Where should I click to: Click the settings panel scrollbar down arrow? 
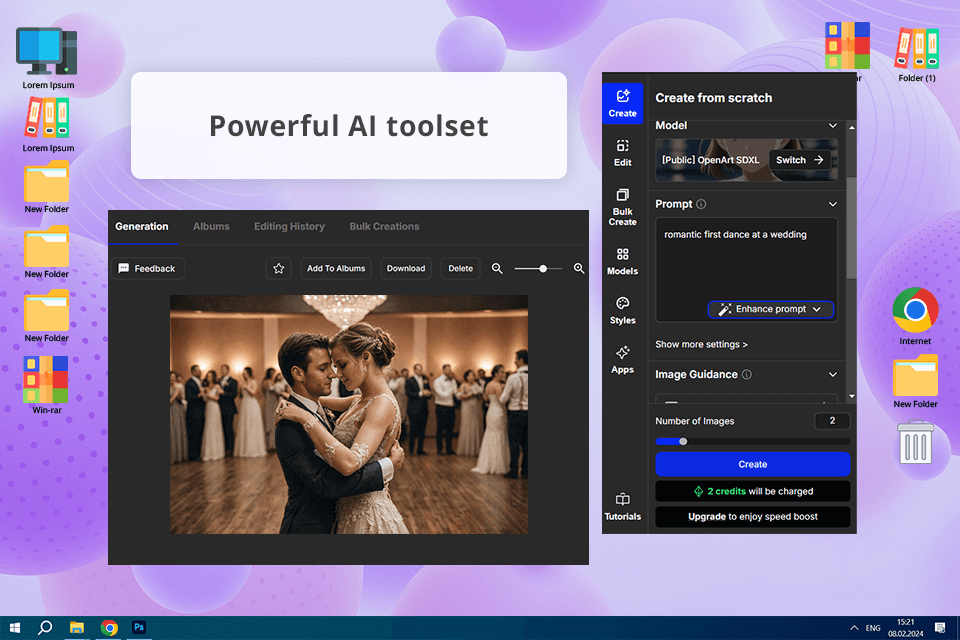pos(852,396)
